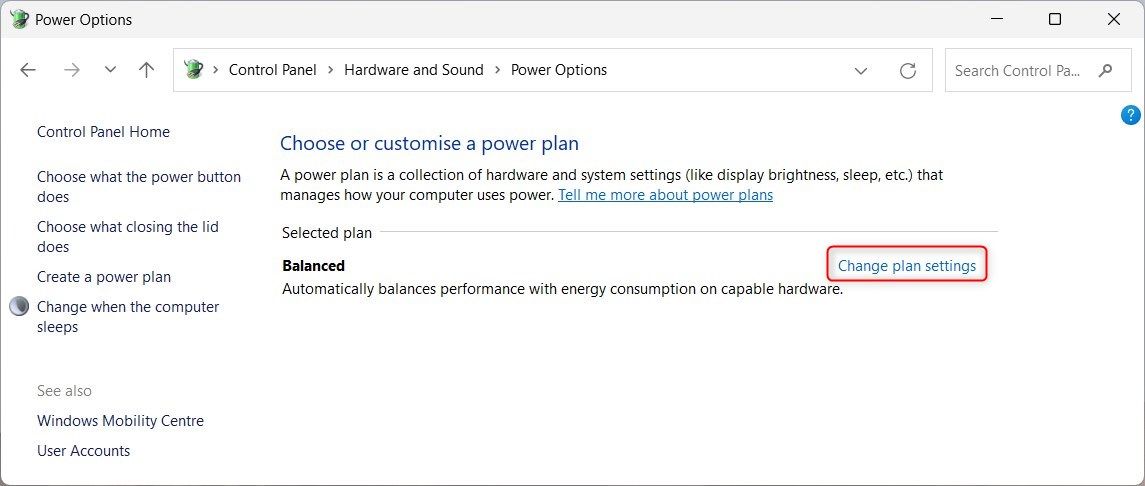Click the battery icon in the address bar
This screenshot has height=486, width=1145.
[194, 70]
